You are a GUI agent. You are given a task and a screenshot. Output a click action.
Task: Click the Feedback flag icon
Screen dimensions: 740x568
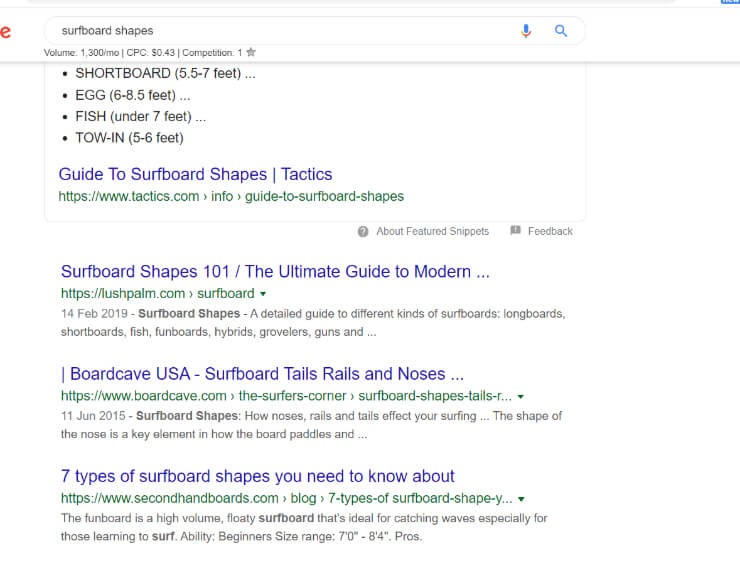click(x=515, y=231)
